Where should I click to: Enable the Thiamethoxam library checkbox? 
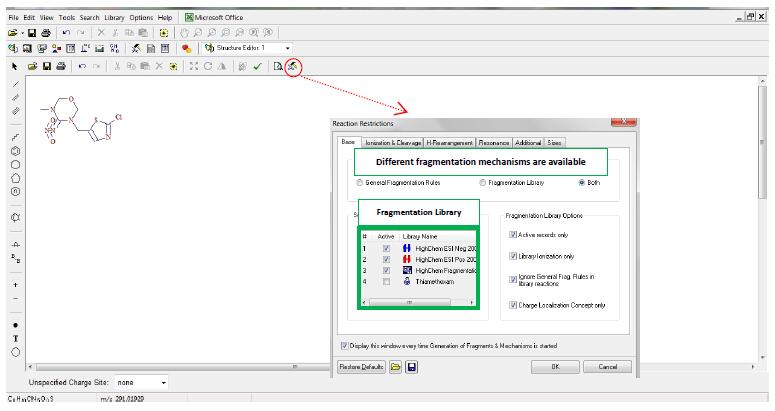(x=386, y=282)
